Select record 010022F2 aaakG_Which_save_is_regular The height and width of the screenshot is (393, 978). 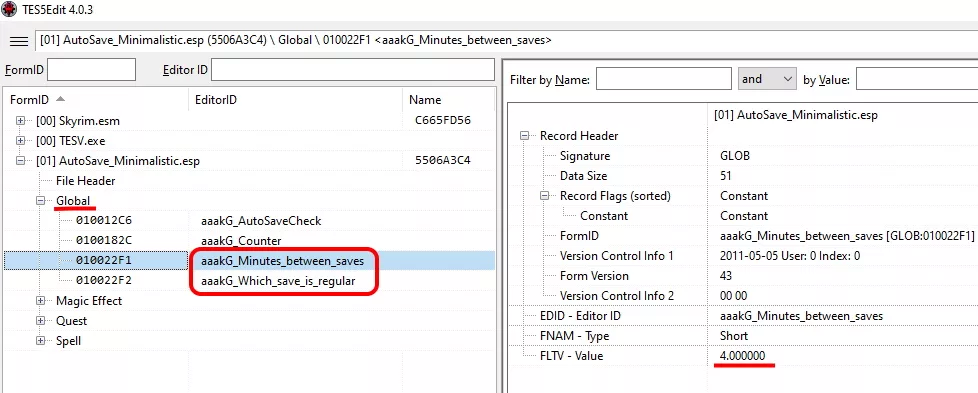pyautogui.click(x=249, y=280)
